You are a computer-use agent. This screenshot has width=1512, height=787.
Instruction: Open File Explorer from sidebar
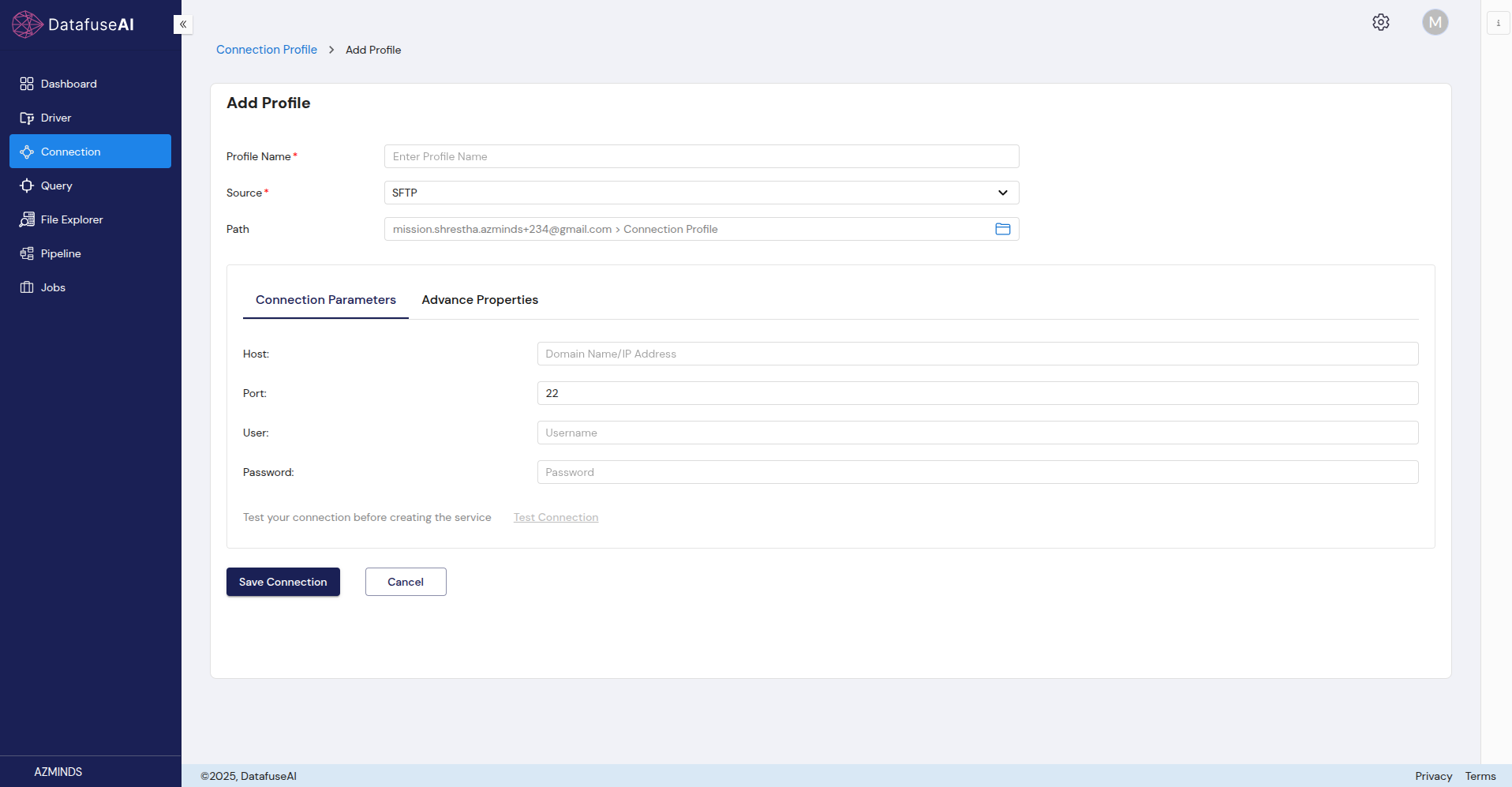click(x=27, y=219)
